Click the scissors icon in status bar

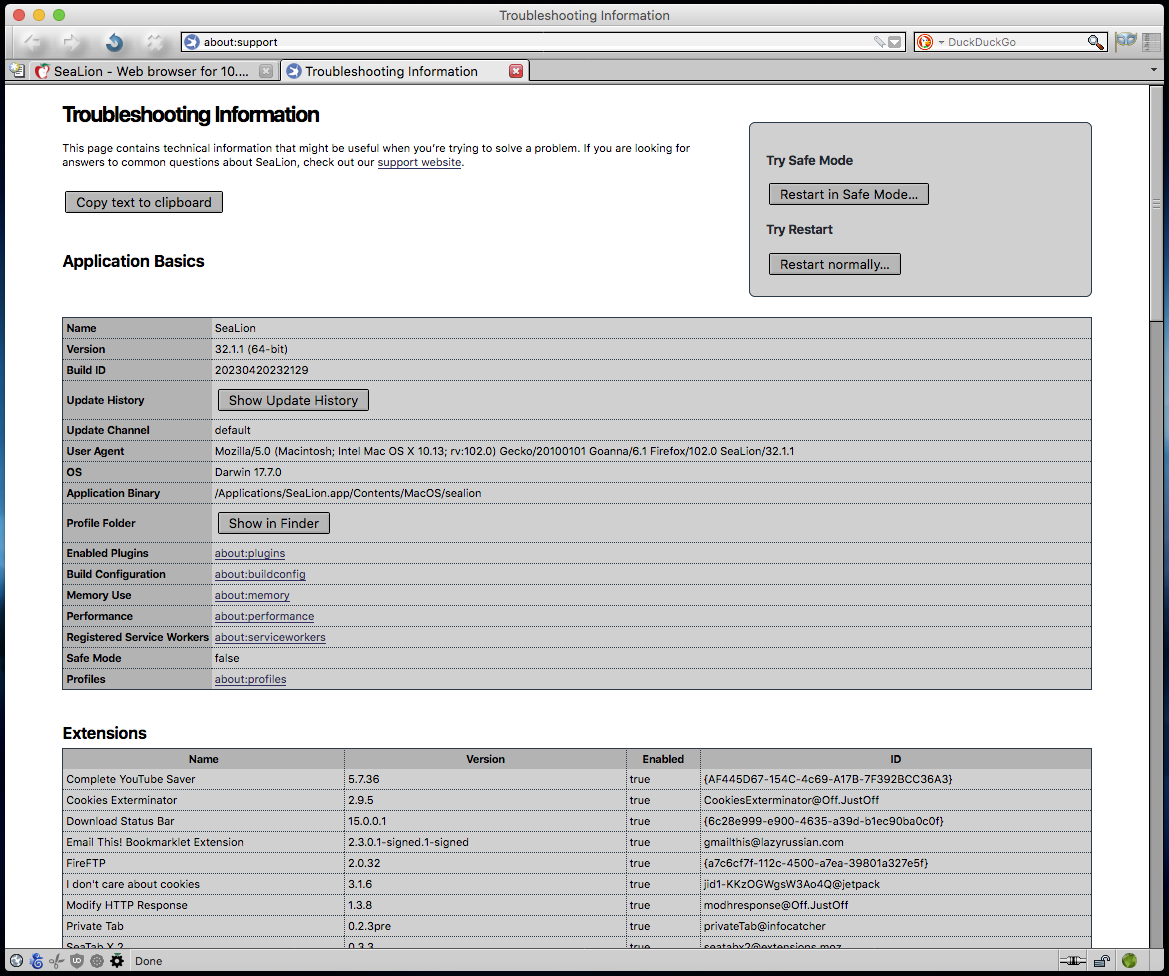coord(57,960)
